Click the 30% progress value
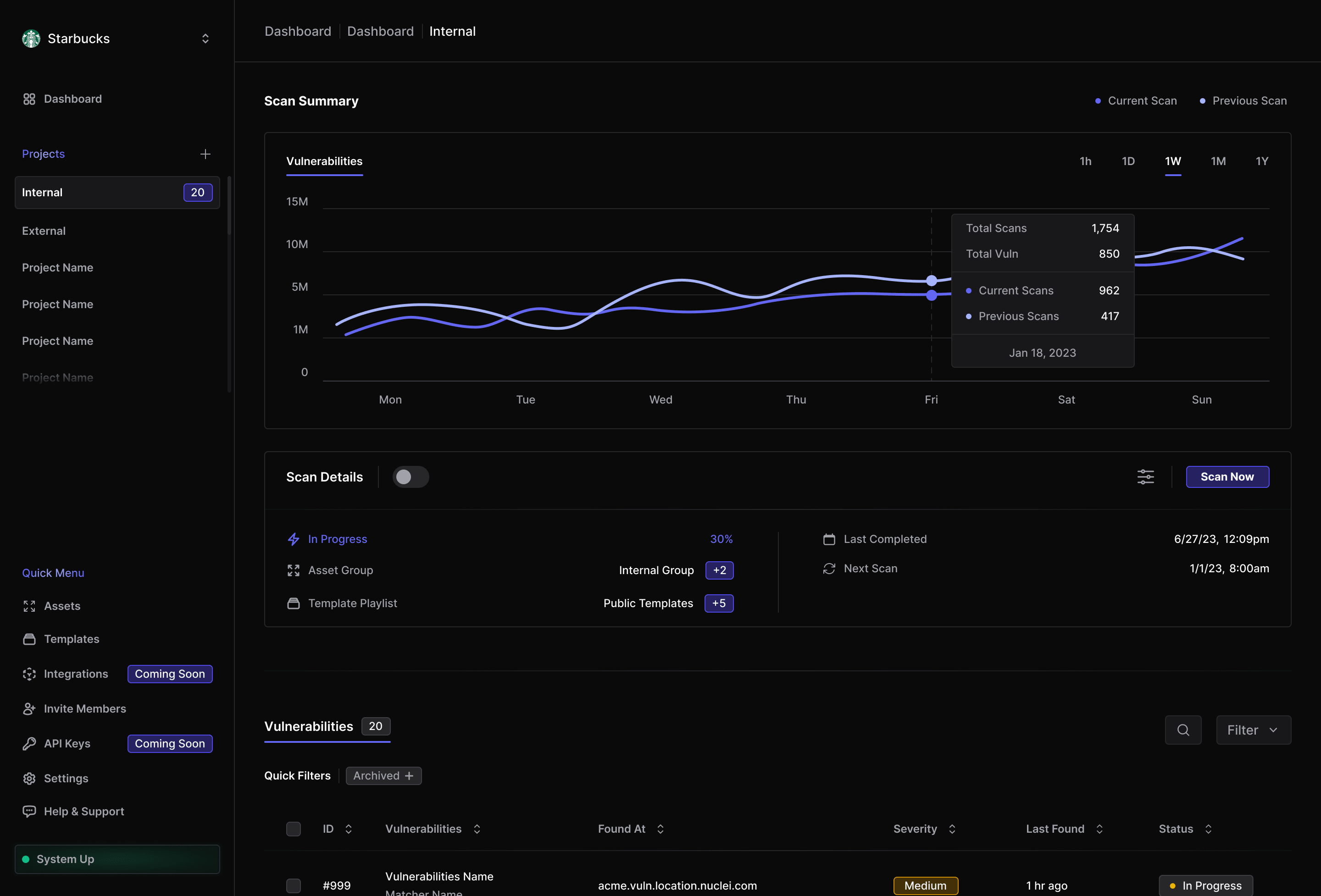Screen dimensions: 1321x896 (722, 539)
